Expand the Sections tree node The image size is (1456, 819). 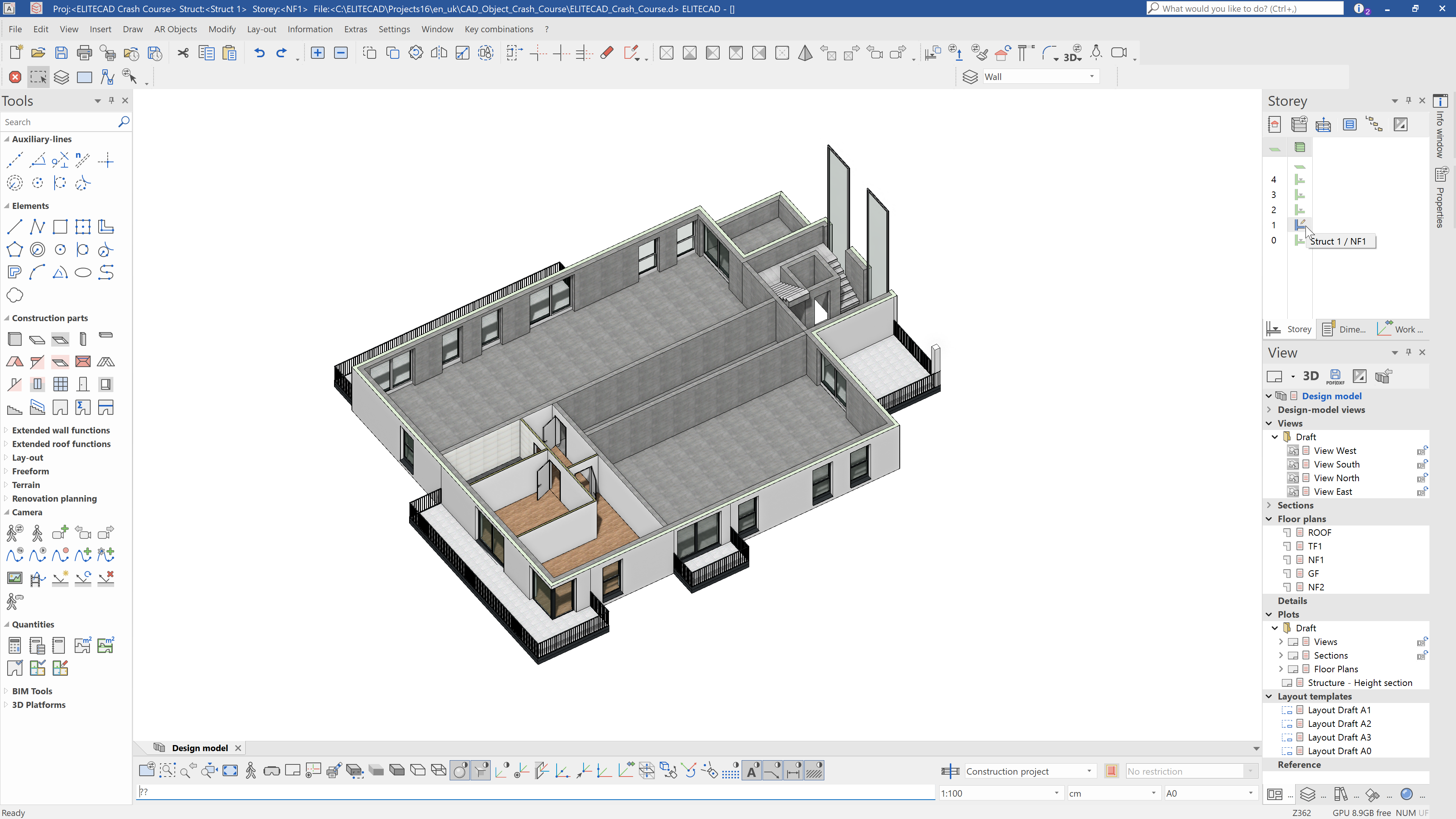click(1269, 505)
